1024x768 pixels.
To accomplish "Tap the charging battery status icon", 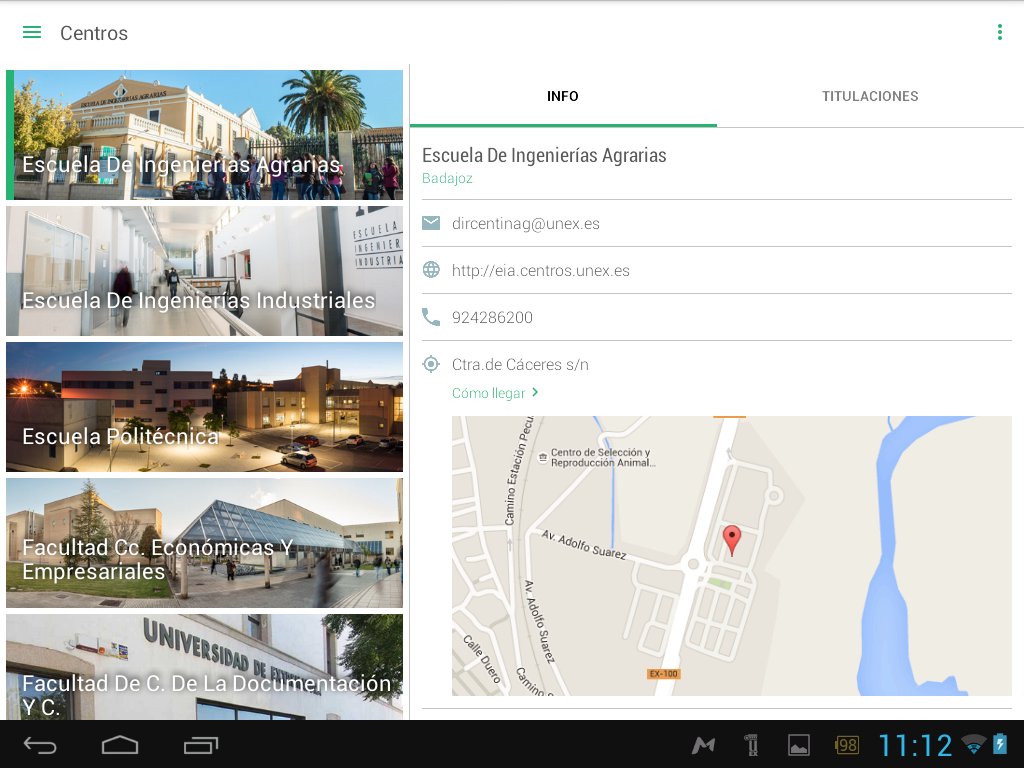I will pos(1000,744).
